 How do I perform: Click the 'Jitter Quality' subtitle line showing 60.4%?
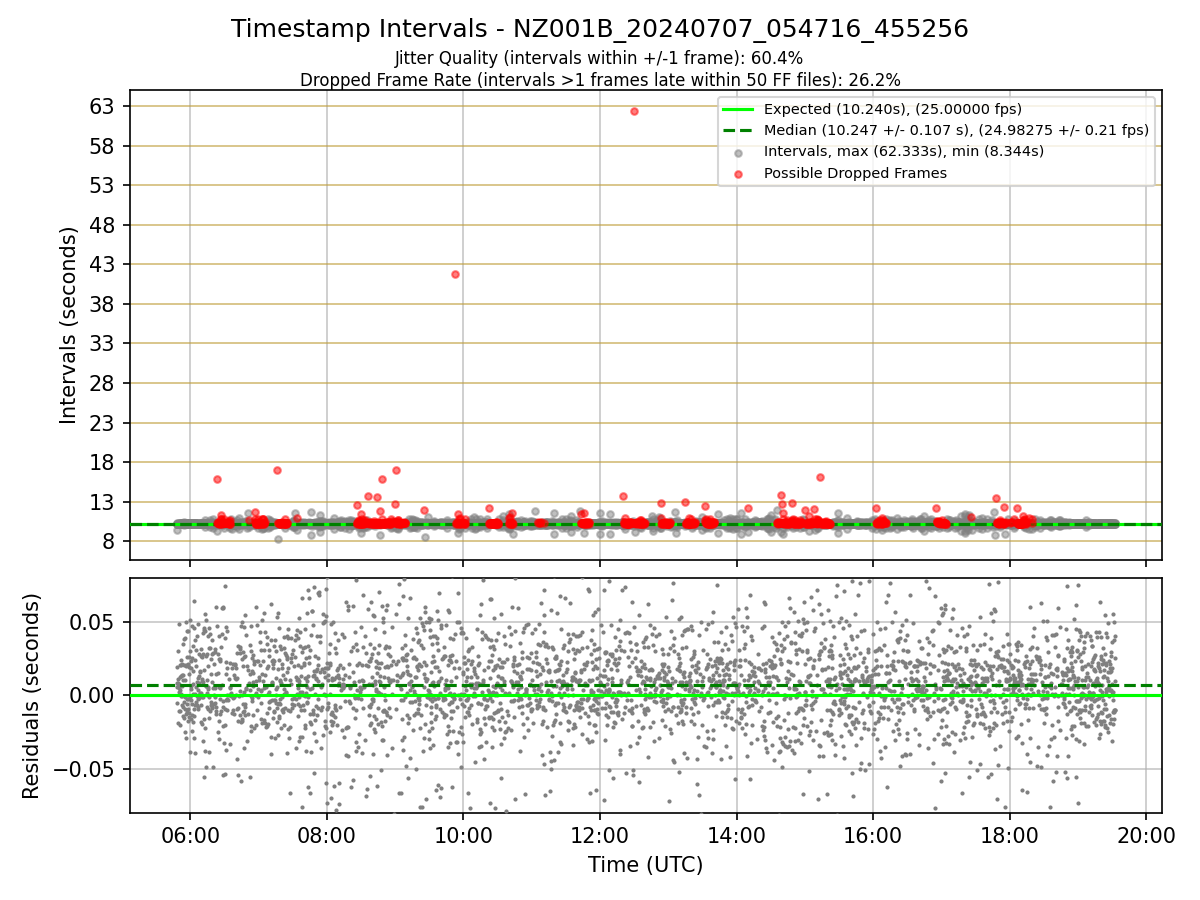599,59
